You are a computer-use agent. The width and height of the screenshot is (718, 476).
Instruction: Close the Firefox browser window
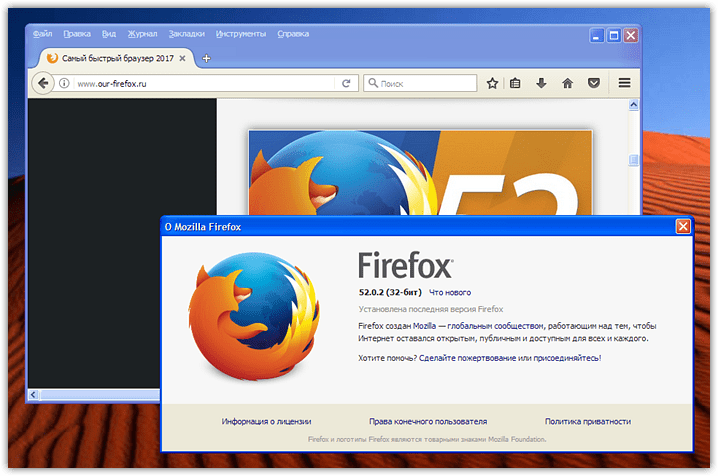coord(631,35)
